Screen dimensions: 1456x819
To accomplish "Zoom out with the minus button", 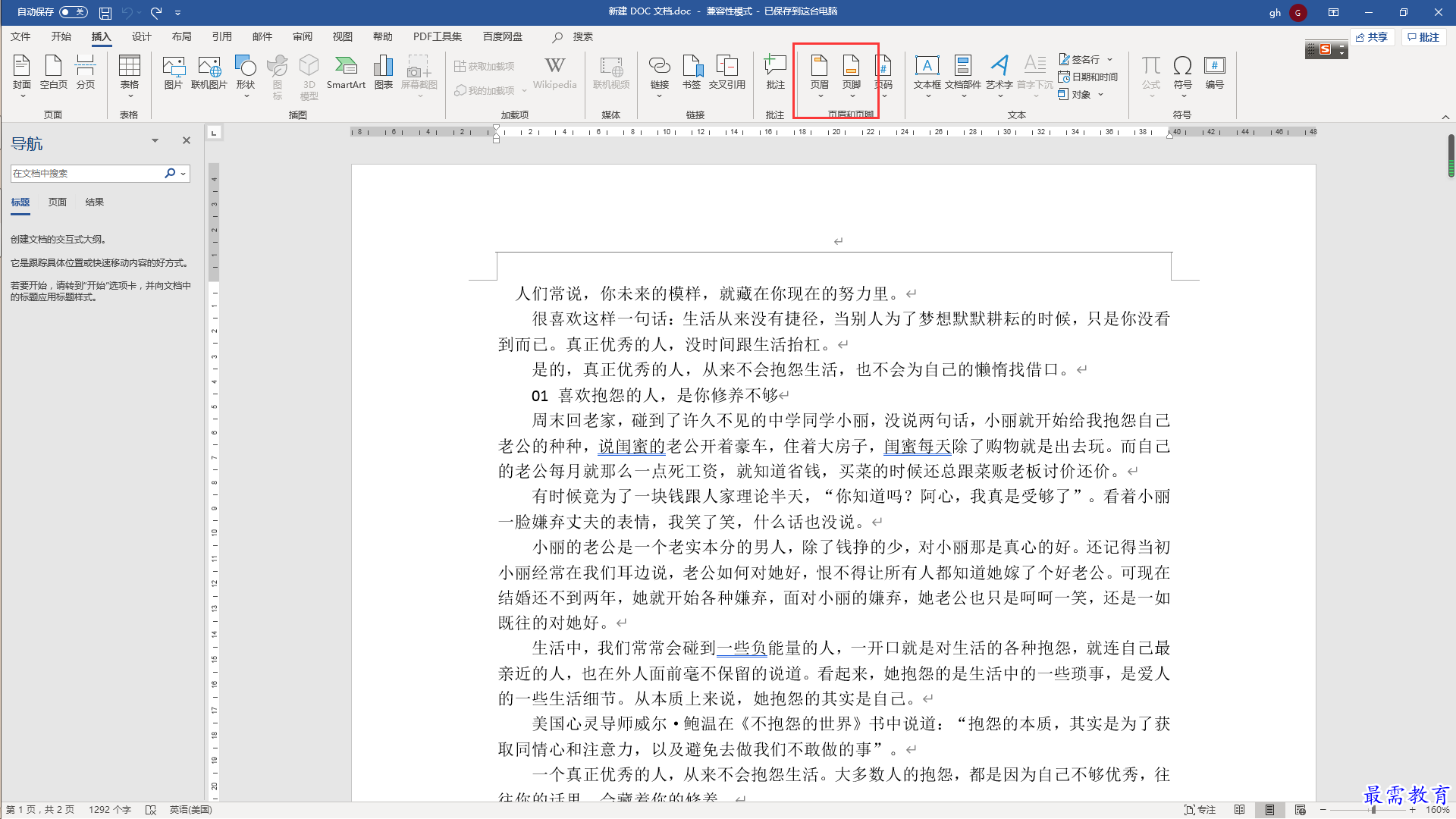I will coord(1323,810).
